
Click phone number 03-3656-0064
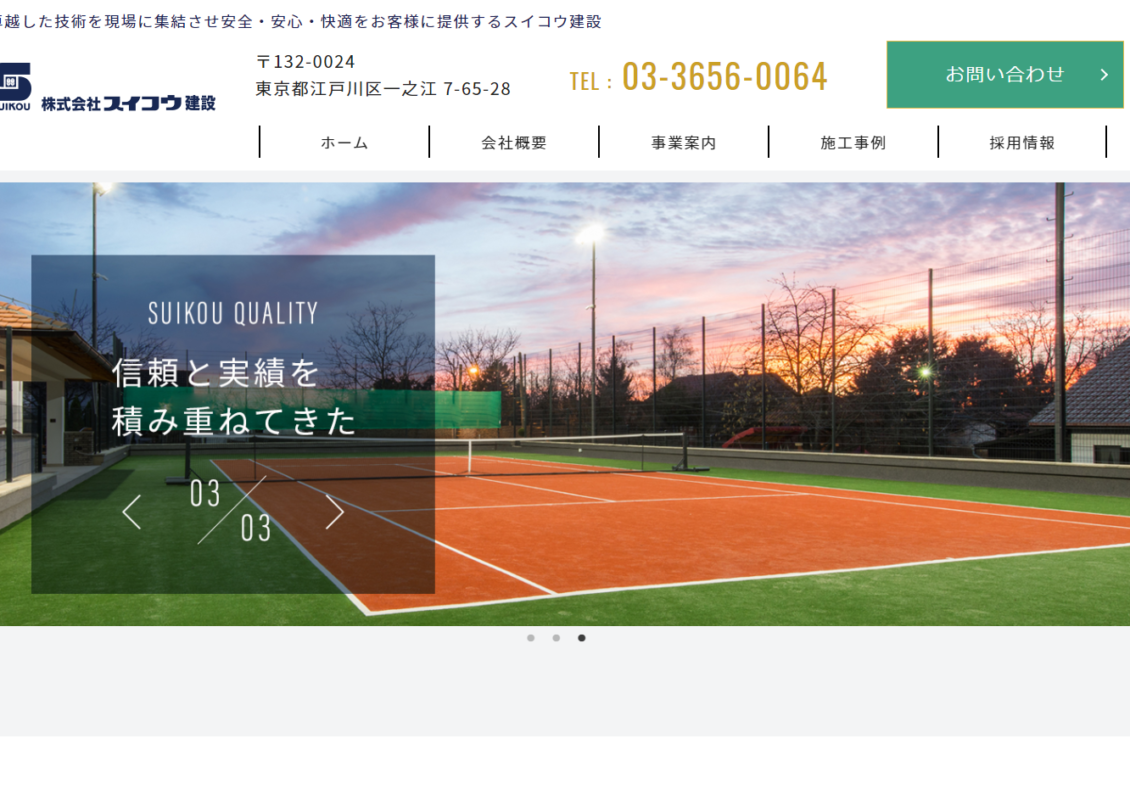[724, 77]
